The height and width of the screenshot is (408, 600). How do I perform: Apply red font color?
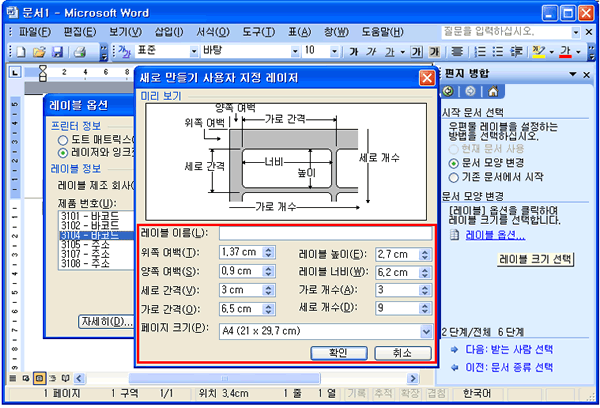pos(566,52)
